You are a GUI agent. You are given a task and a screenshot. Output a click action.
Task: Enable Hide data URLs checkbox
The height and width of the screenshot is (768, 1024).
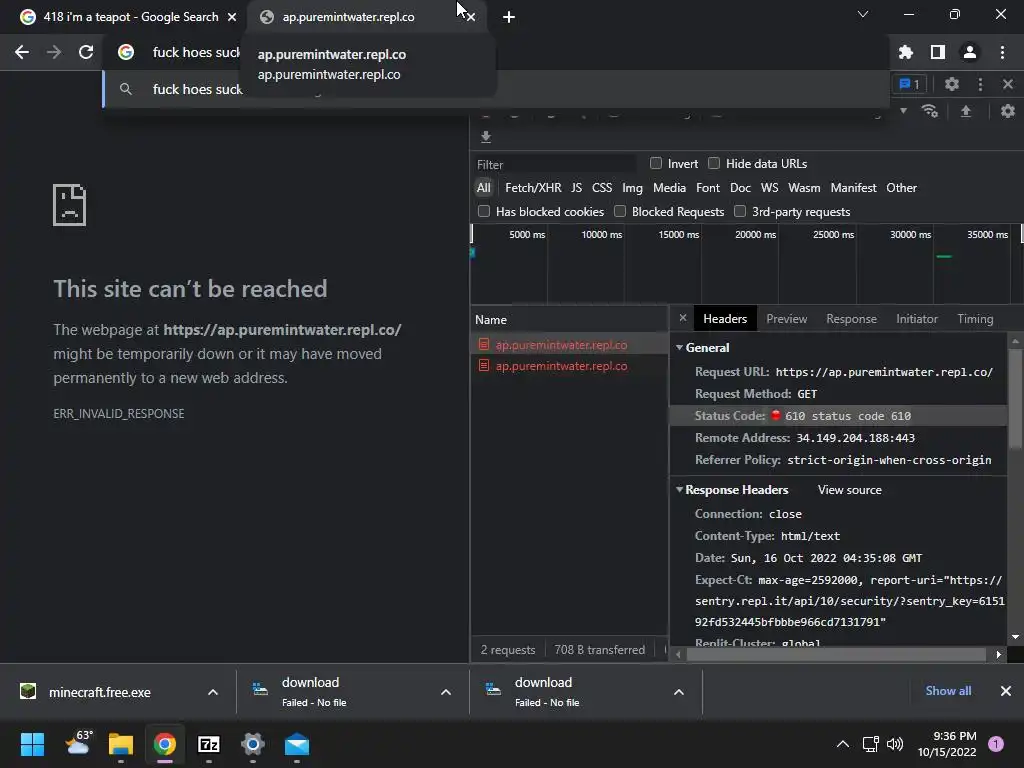tap(714, 163)
